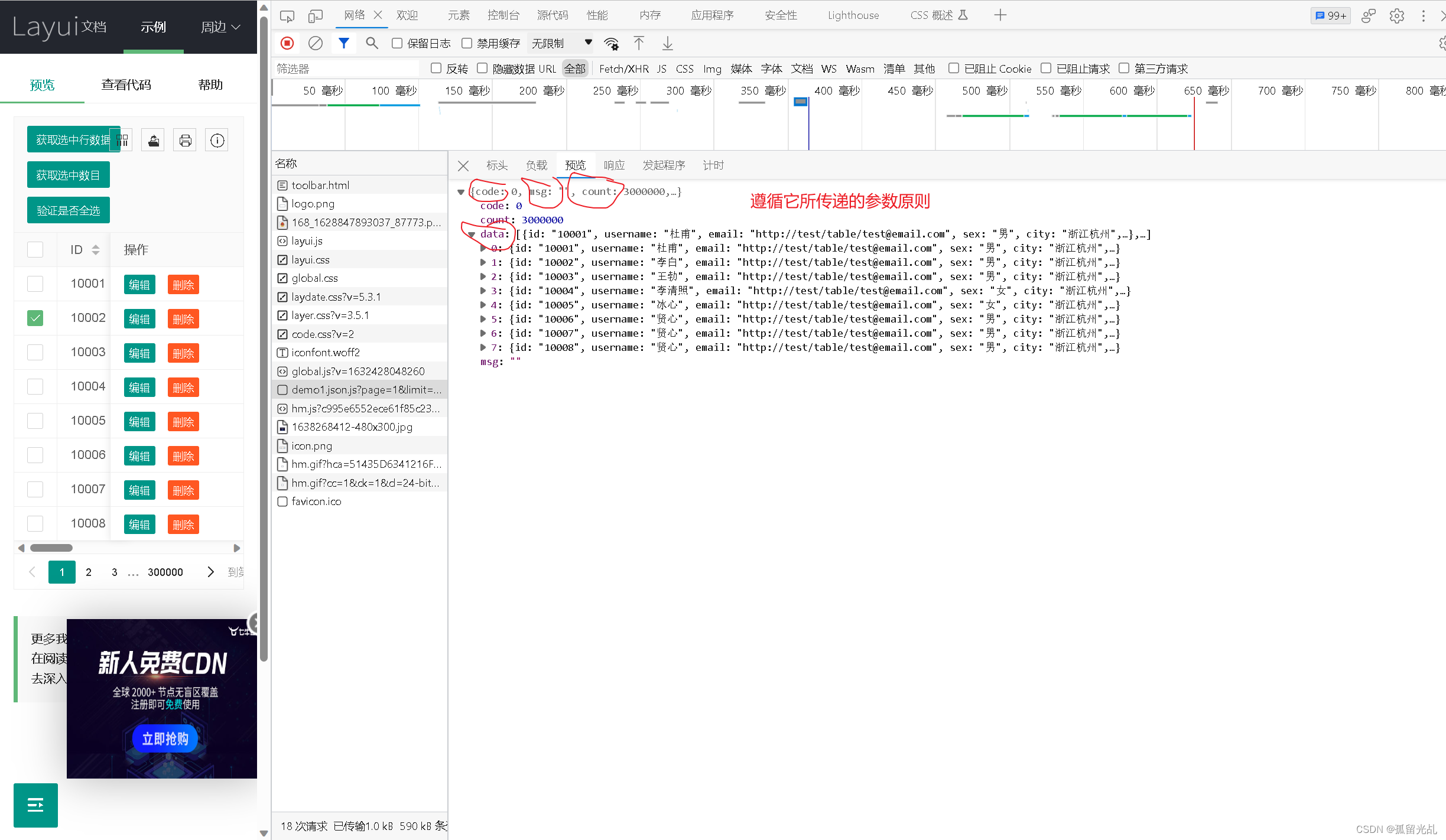Go to next page arrow in pagination
1446x840 pixels.
pyautogui.click(x=210, y=572)
